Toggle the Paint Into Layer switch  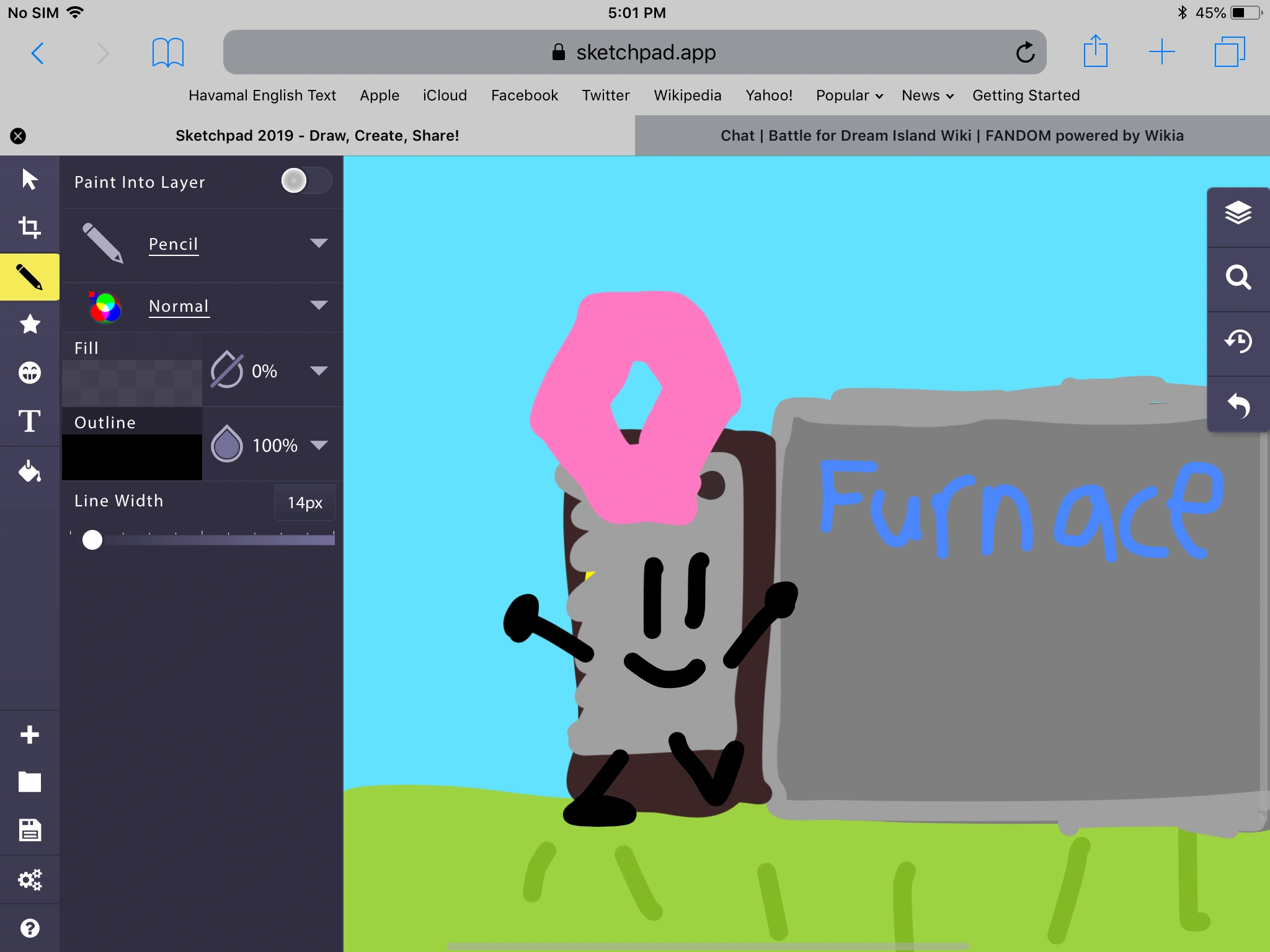305,181
